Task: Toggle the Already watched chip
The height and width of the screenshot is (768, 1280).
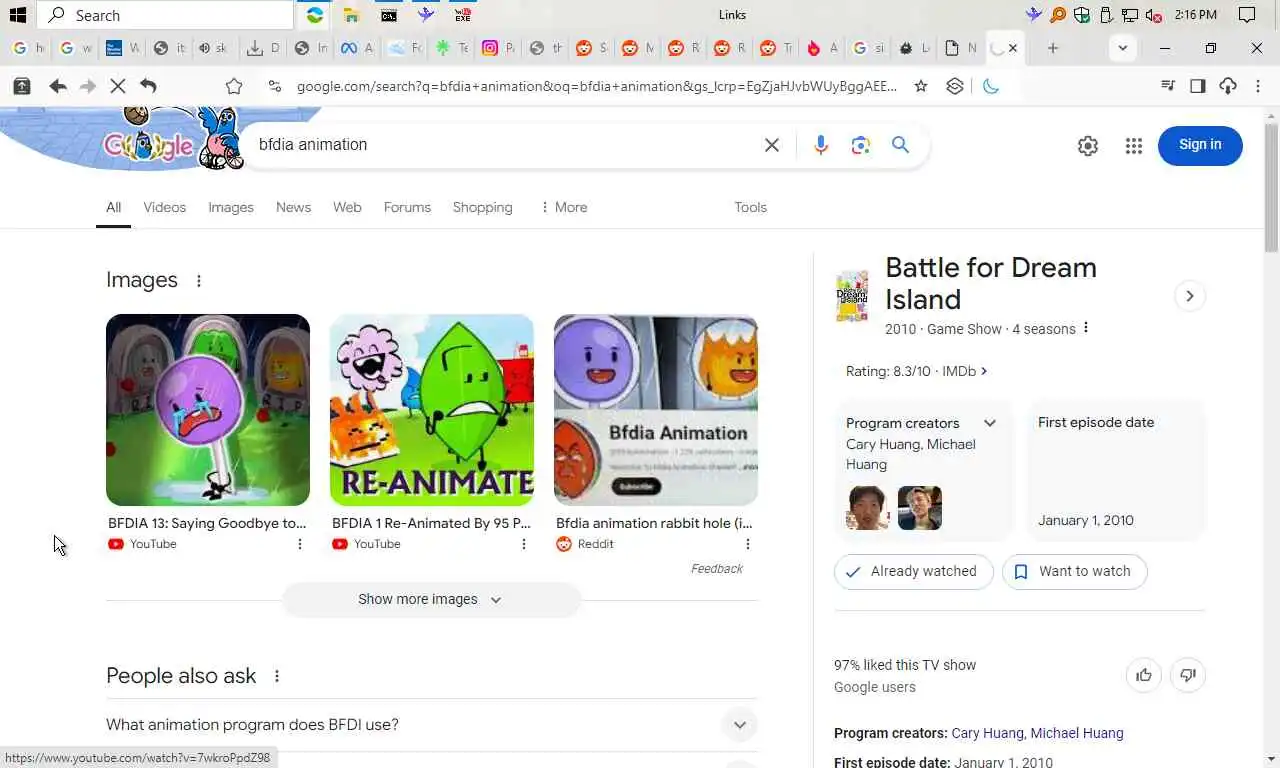Action: [x=913, y=572]
